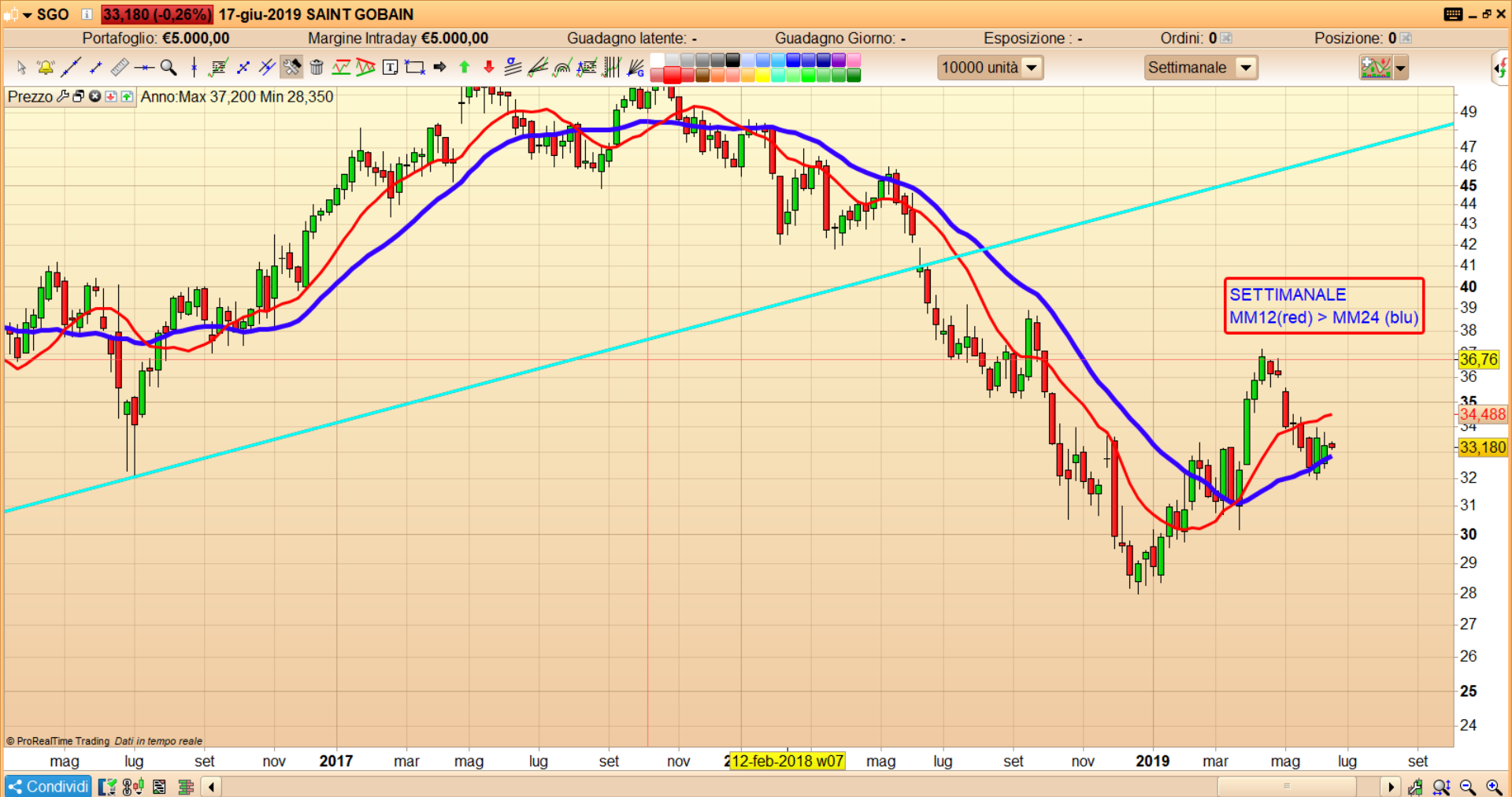The height and width of the screenshot is (797, 1512).
Task: Click the trash bin delete objects icon
Action: 317,68
